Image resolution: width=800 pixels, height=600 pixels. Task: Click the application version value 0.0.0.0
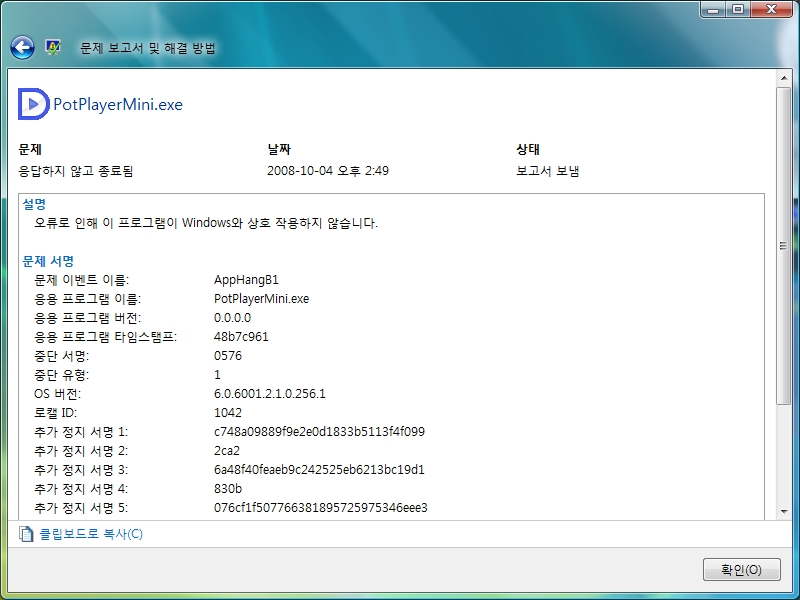pyautogui.click(x=233, y=317)
